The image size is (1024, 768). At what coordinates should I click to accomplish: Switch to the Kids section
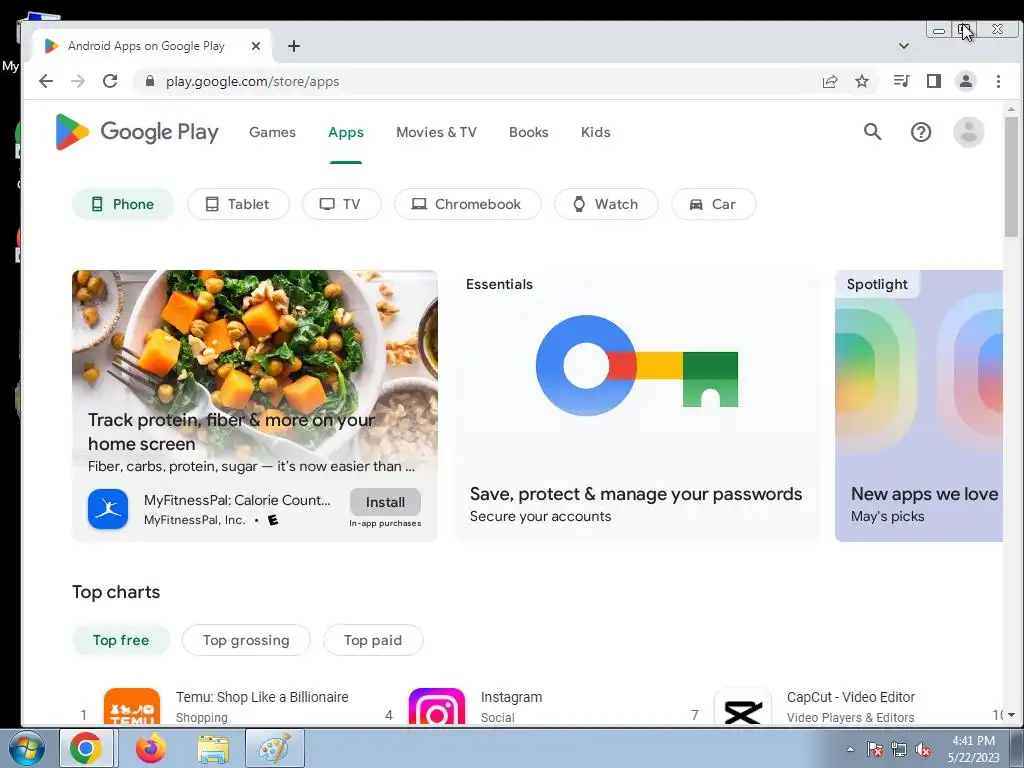pos(596,132)
